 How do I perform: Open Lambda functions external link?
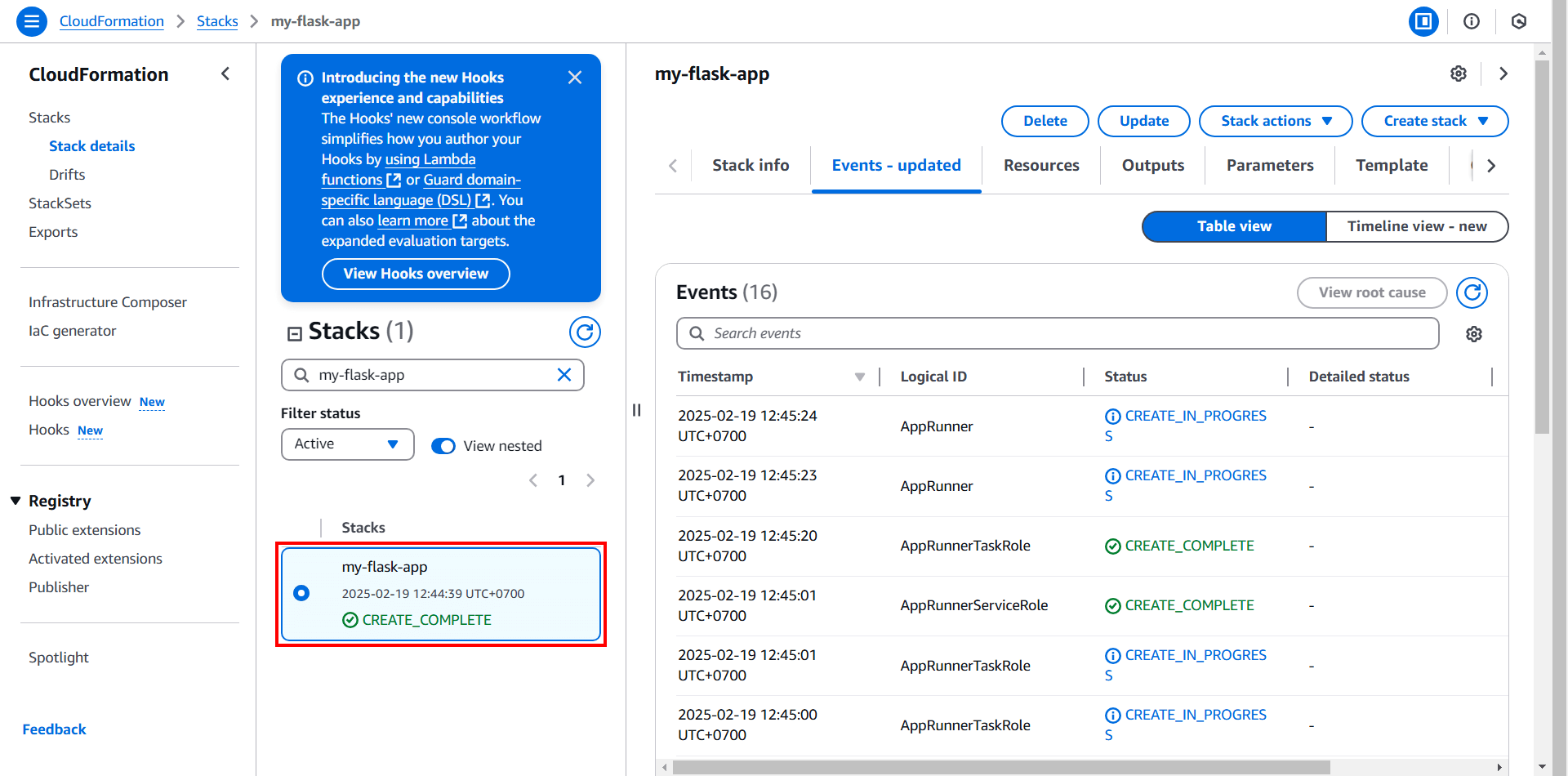pyautogui.click(x=398, y=169)
